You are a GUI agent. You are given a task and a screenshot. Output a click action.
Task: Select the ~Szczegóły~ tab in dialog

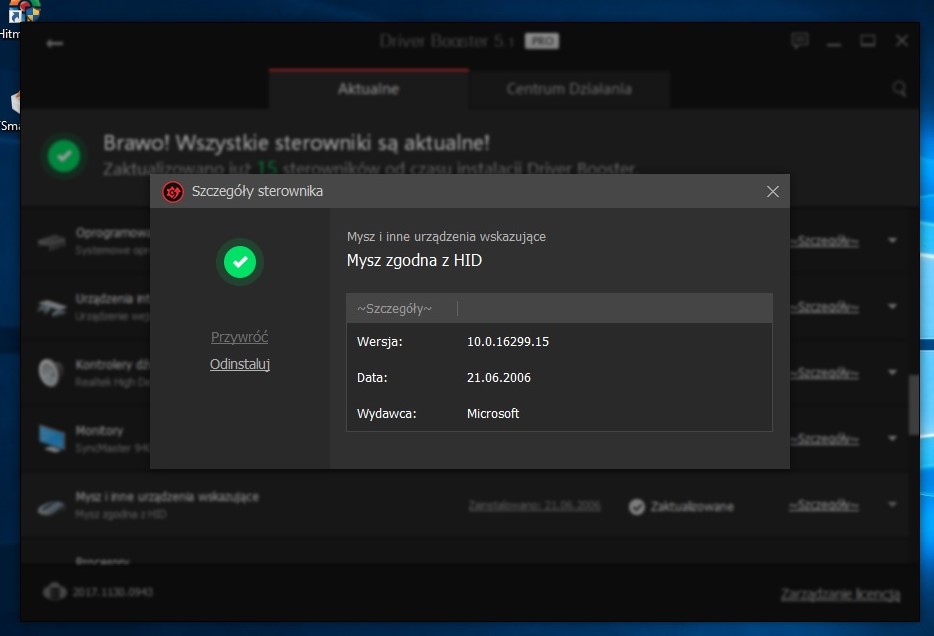(394, 308)
